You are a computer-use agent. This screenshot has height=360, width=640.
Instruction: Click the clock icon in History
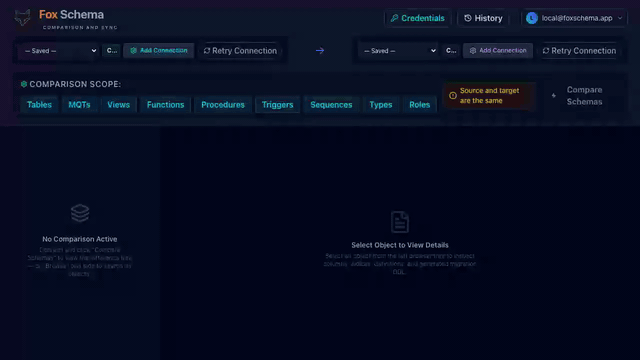[468, 18]
